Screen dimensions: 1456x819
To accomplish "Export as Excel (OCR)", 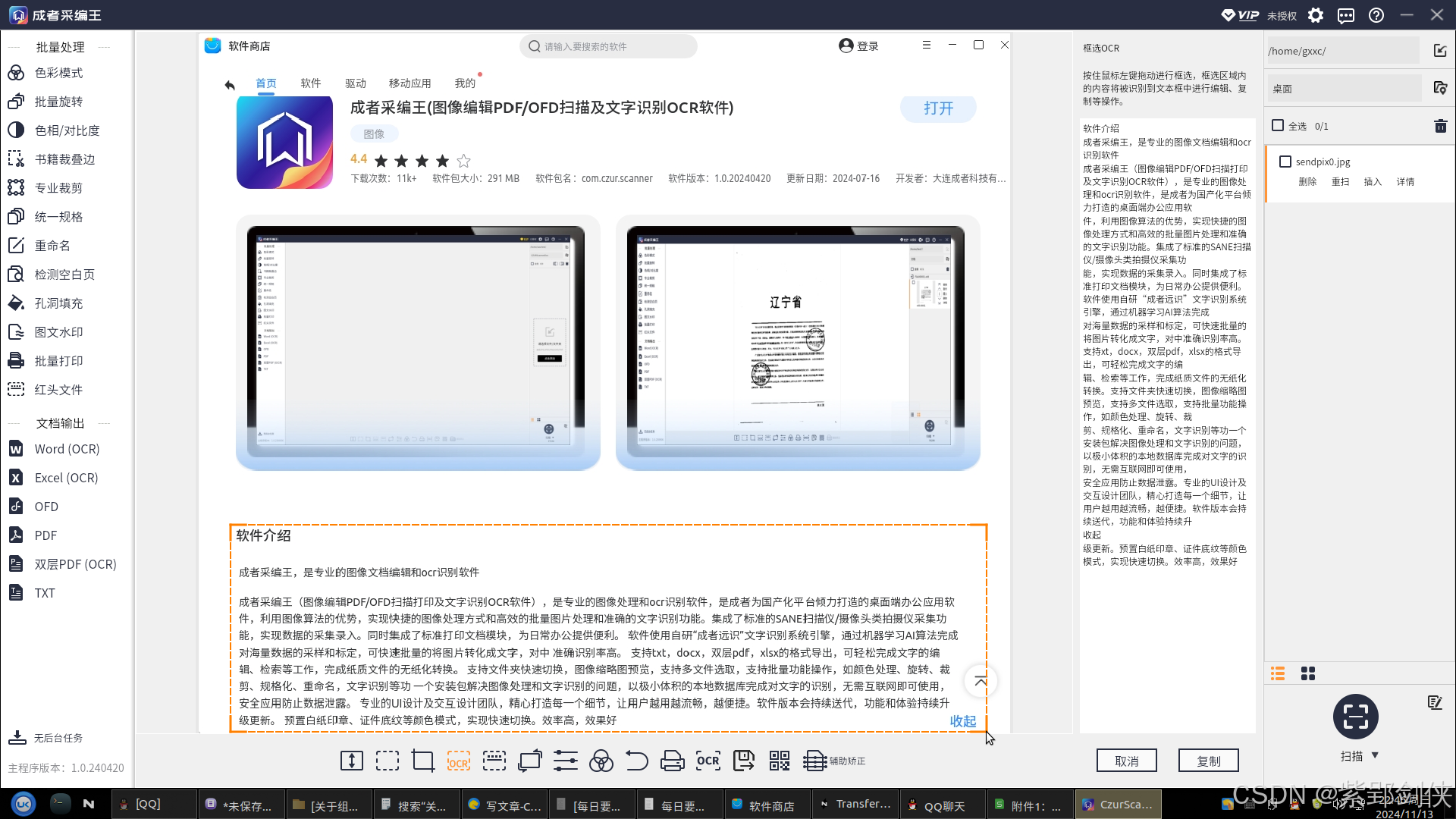I will pos(53,478).
